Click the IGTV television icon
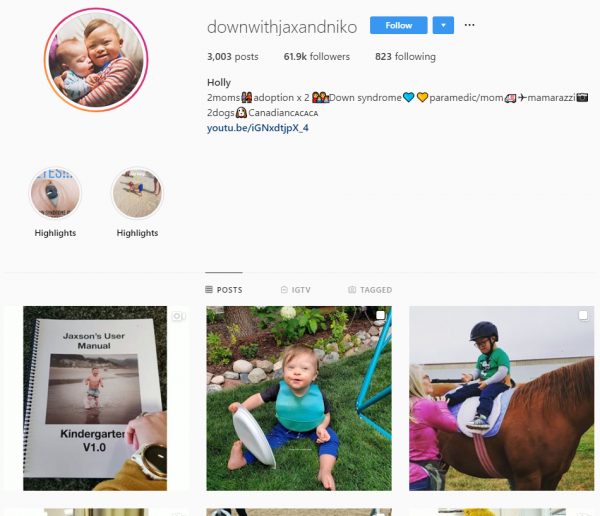The height and width of the screenshot is (516, 600). coord(284,289)
